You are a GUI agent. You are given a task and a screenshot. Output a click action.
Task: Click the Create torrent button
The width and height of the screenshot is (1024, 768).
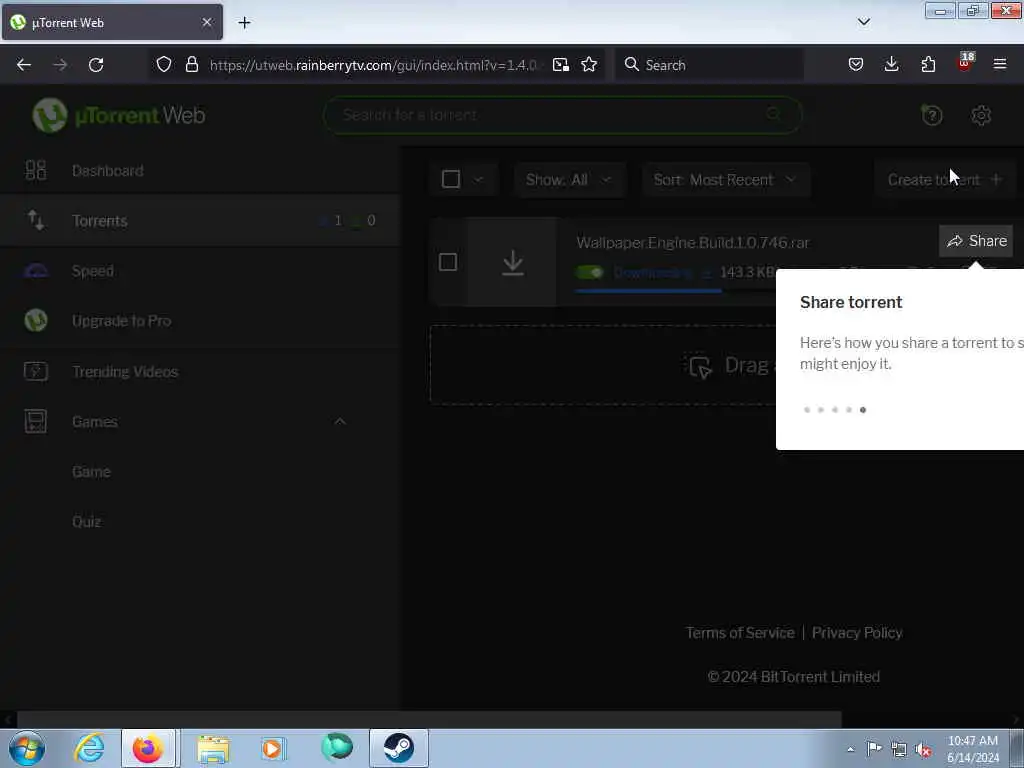945,180
